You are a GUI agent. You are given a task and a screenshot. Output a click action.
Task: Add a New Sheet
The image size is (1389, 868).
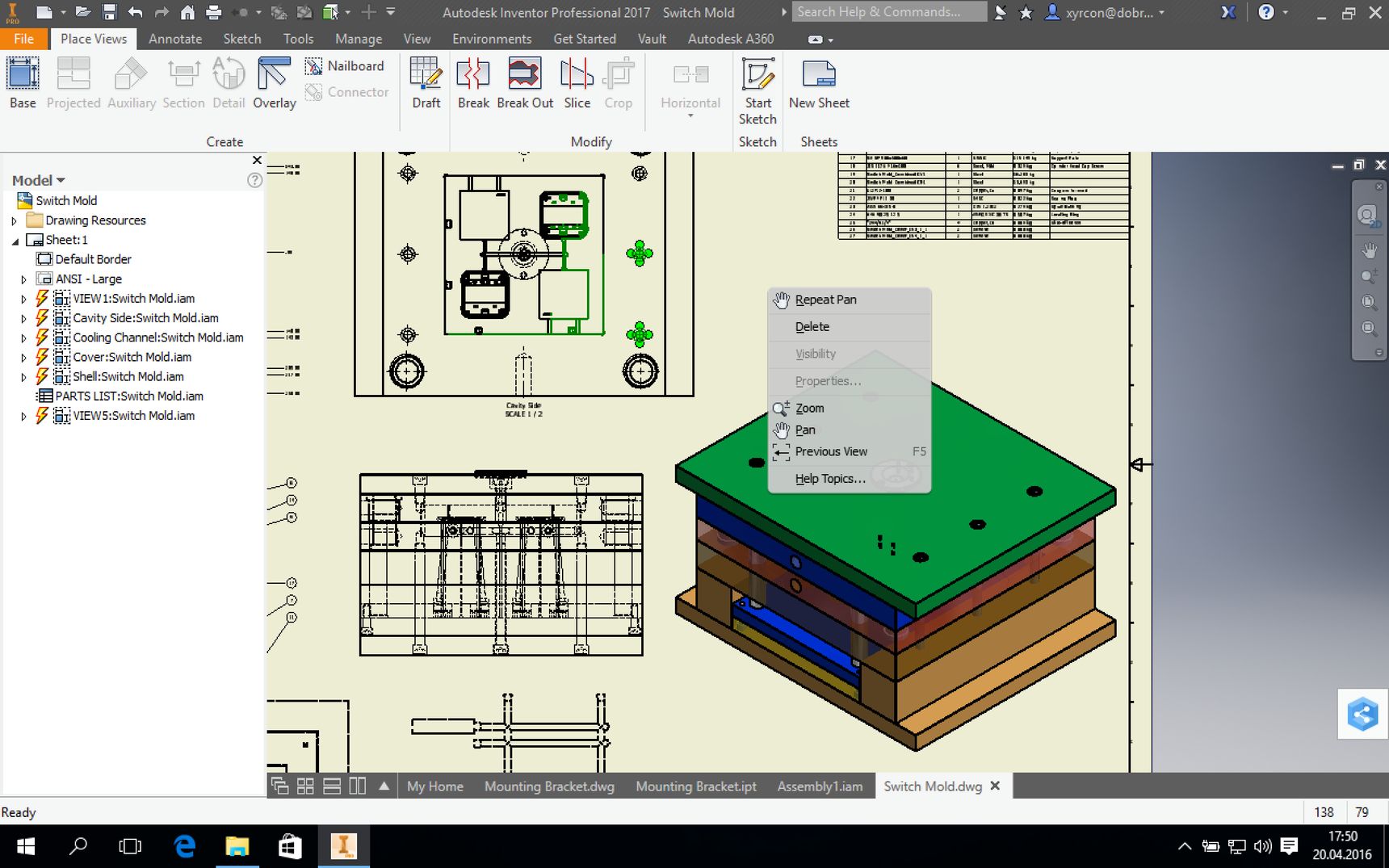click(819, 83)
